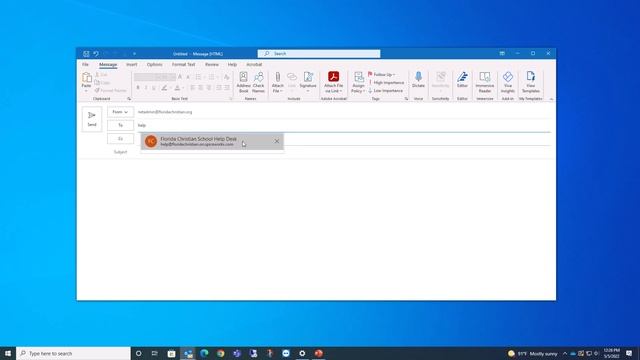Click Align Left in Basic Text
The image size is (640, 360).
[193, 88]
